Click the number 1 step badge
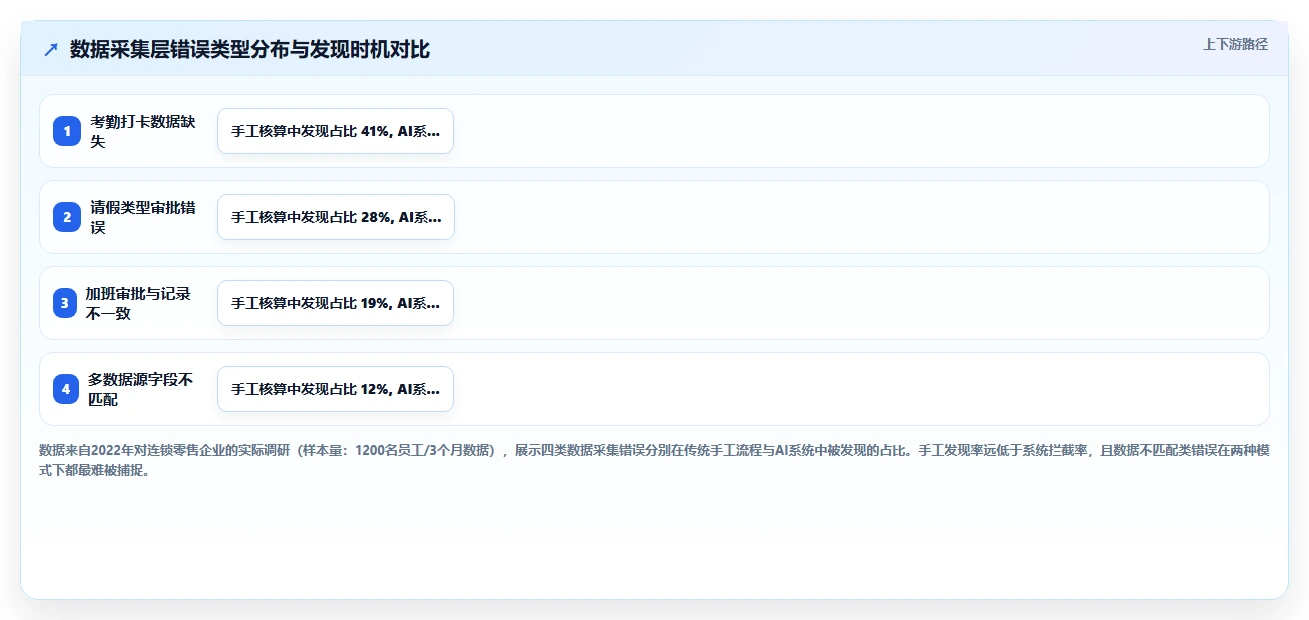1309x620 pixels. tap(66, 131)
